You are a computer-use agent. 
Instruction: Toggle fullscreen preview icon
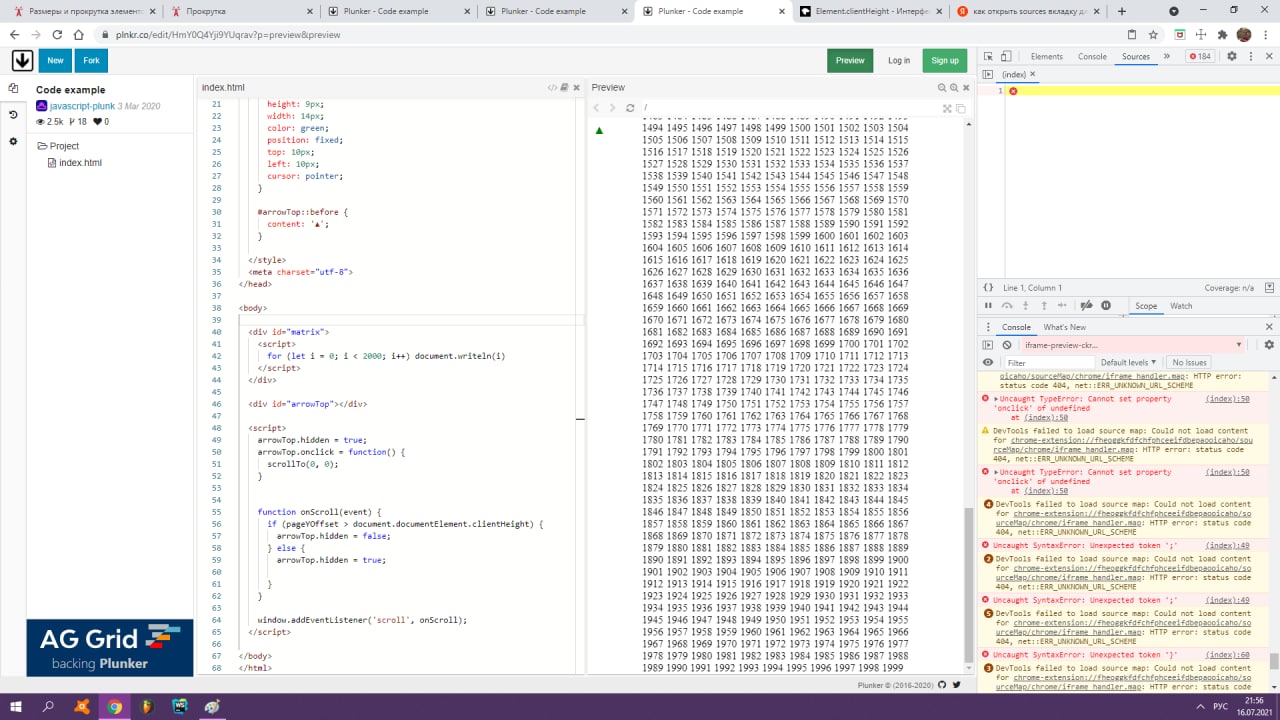coord(949,108)
